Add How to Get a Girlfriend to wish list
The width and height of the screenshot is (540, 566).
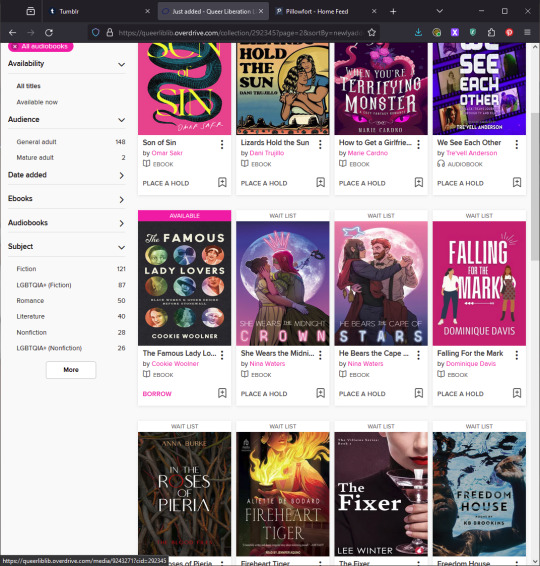[x=419, y=182]
